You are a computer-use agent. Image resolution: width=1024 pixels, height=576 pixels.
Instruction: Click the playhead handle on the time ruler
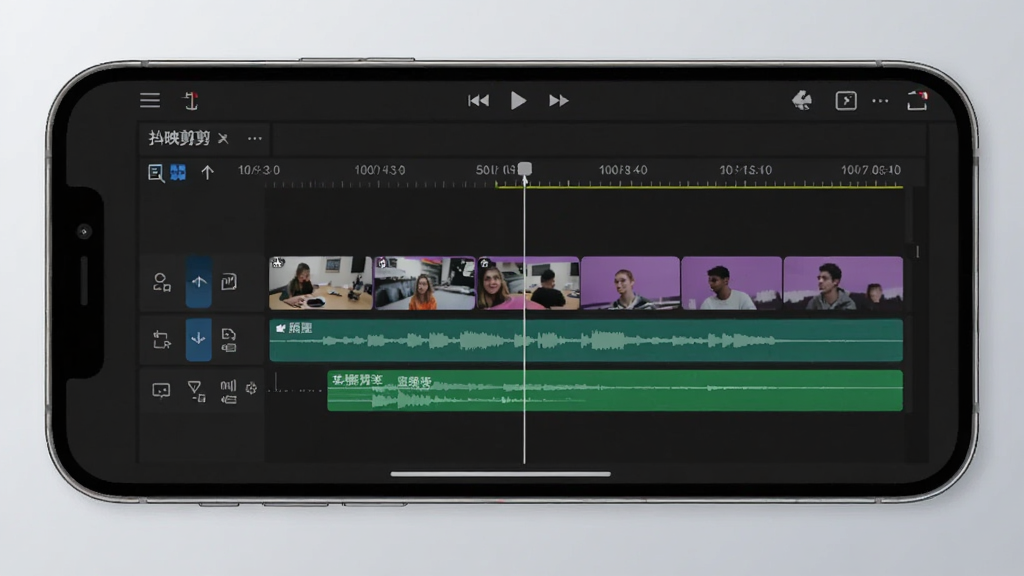point(524,169)
